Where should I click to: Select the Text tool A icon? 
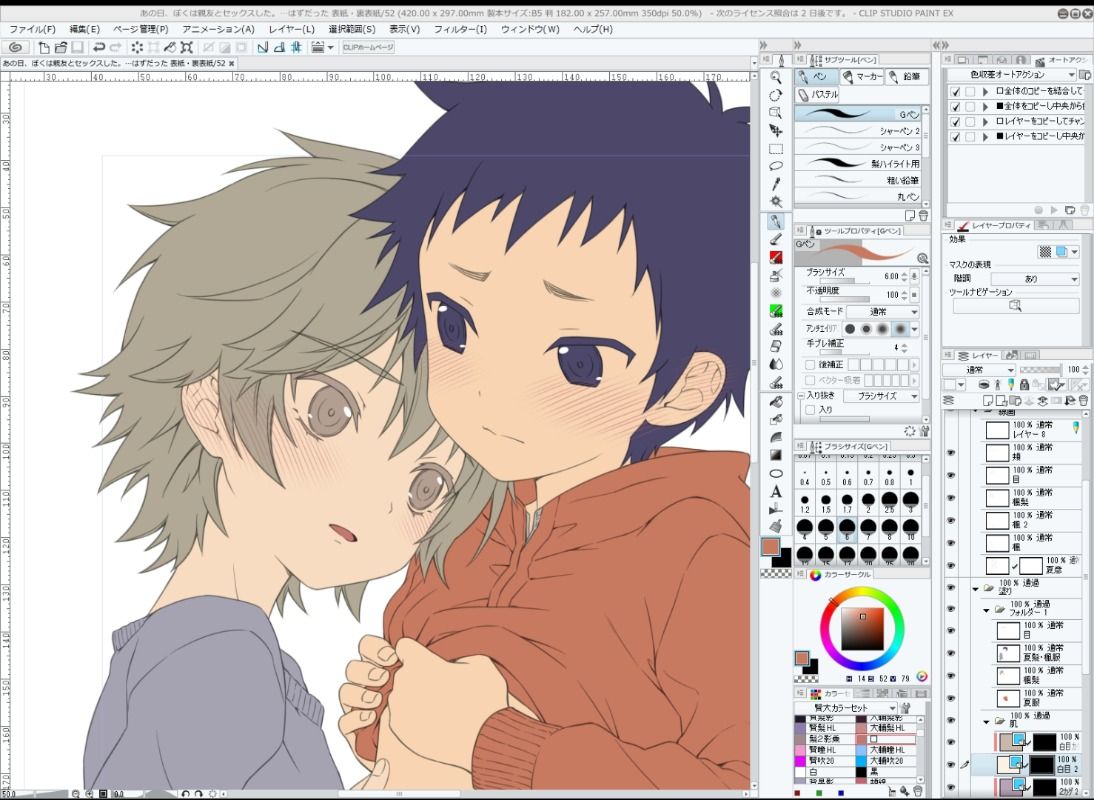point(775,492)
